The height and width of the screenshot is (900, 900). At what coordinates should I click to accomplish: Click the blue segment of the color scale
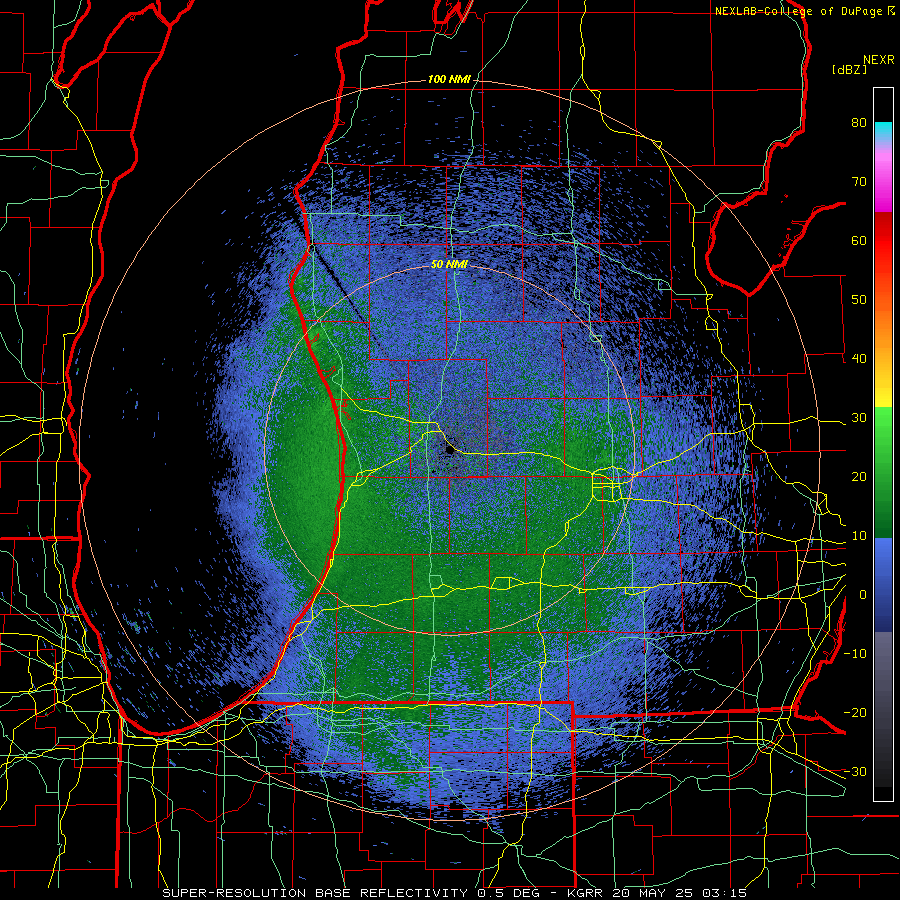click(x=883, y=584)
